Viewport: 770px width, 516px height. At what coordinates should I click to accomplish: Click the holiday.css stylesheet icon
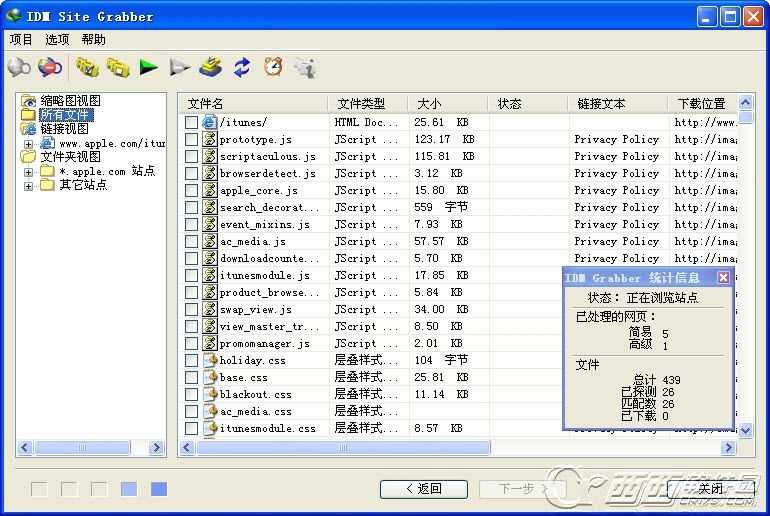tap(210, 360)
